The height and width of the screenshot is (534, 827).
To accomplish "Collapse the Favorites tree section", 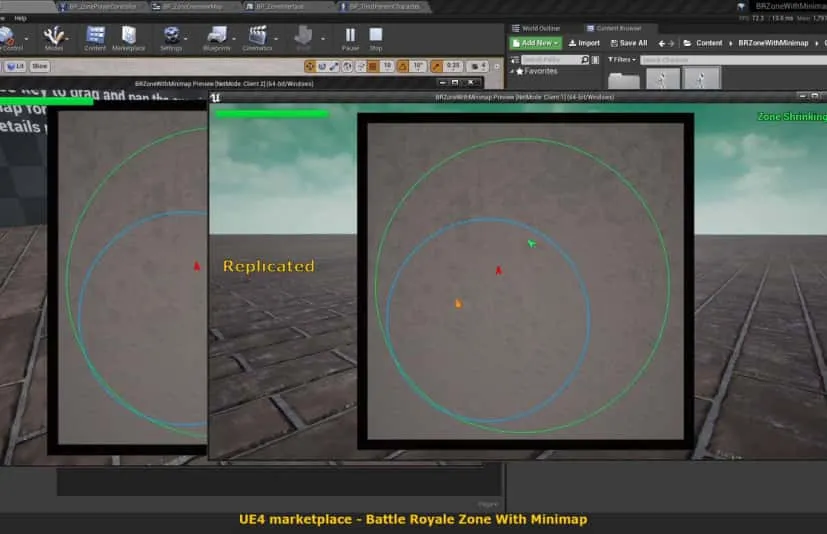I will (x=512, y=71).
